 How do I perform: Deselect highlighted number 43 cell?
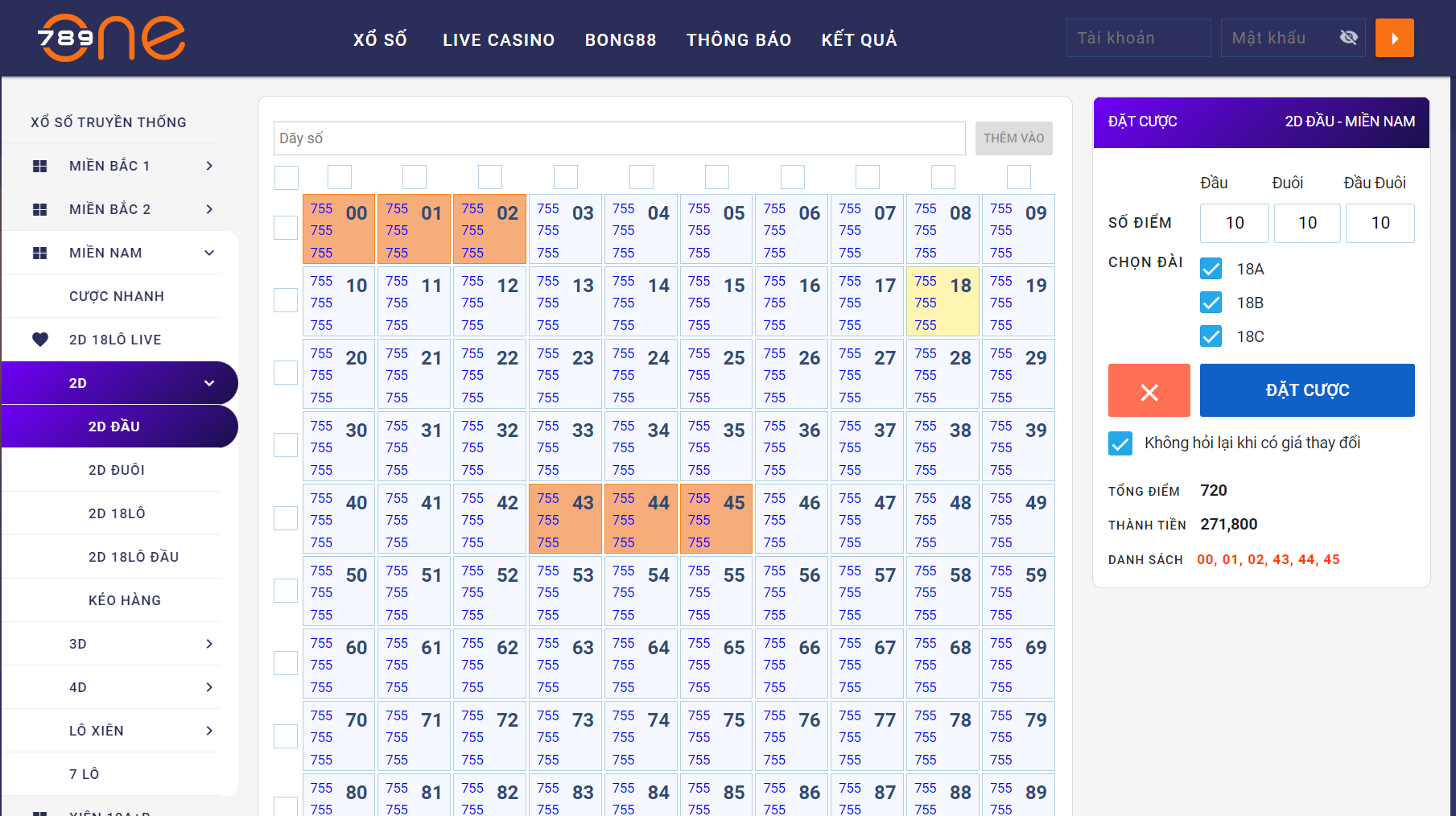566,519
